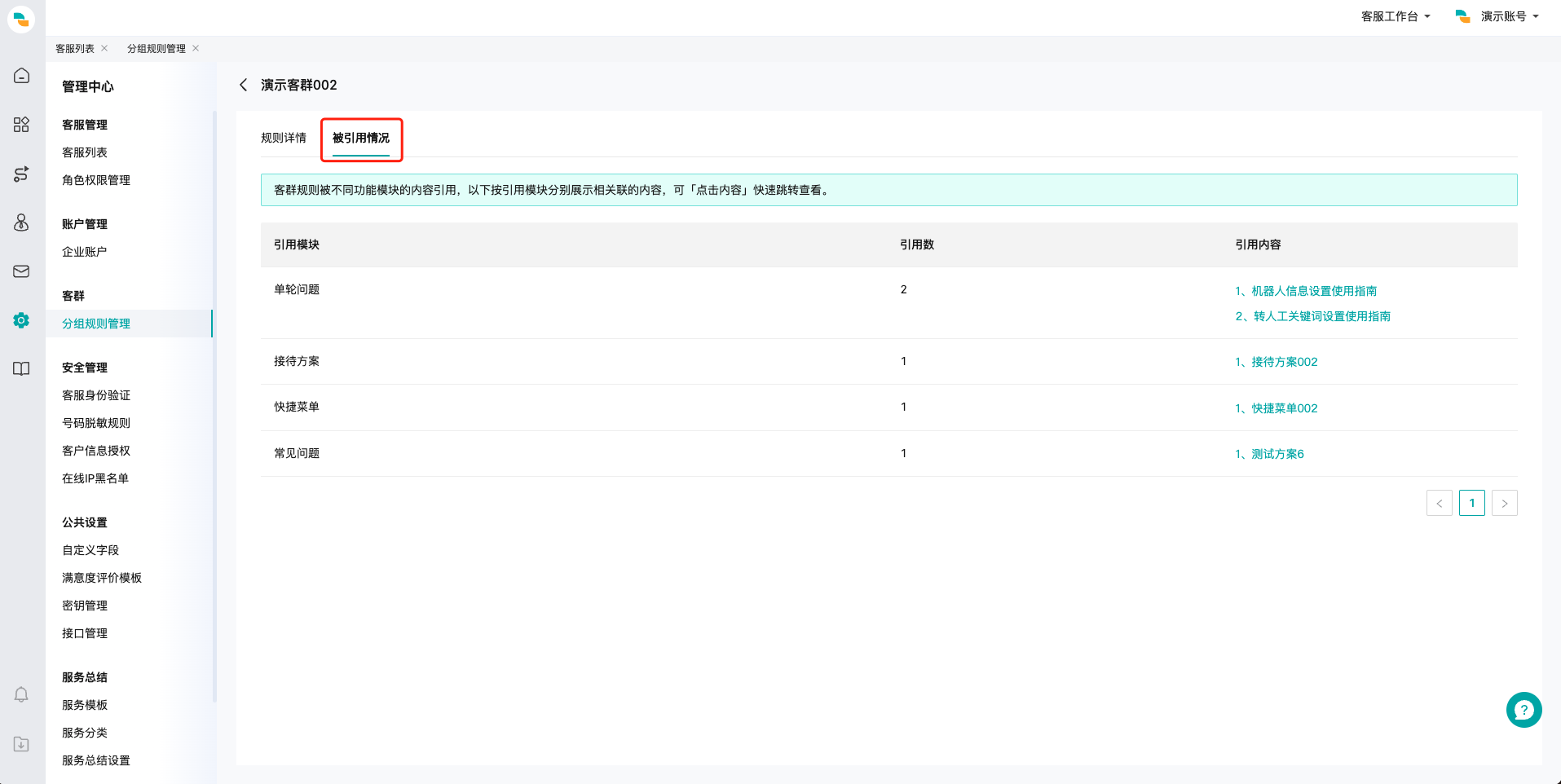Open 企业账户 menu item
This screenshot has height=784, width=1561.
tap(85, 252)
